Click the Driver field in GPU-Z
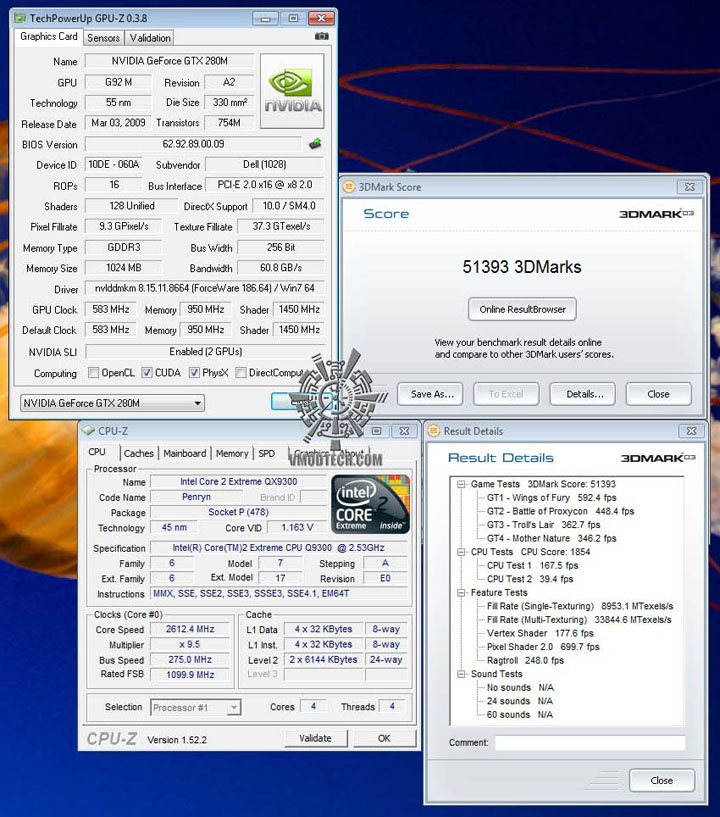 pyautogui.click(x=204, y=288)
